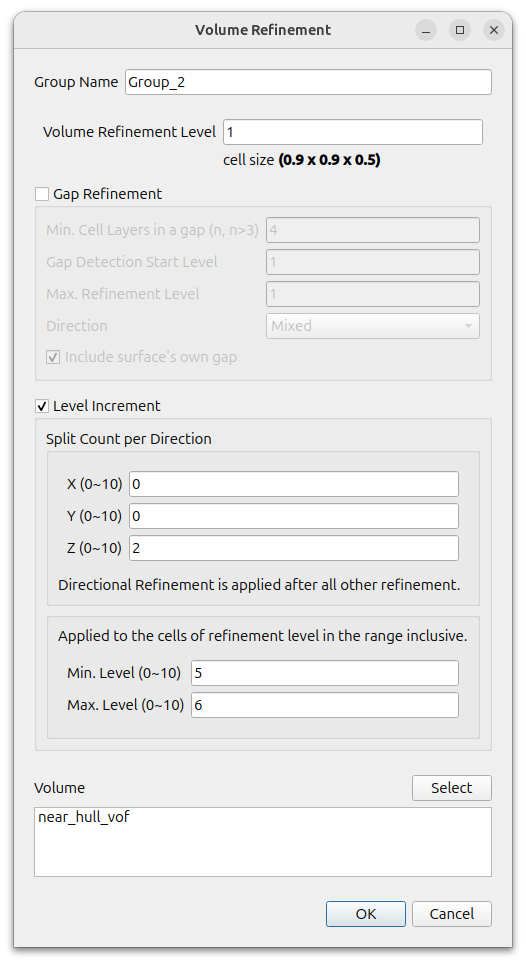Select the Z split count field
Image resolution: width=526 pixels, height=964 pixels.
tap(294, 548)
